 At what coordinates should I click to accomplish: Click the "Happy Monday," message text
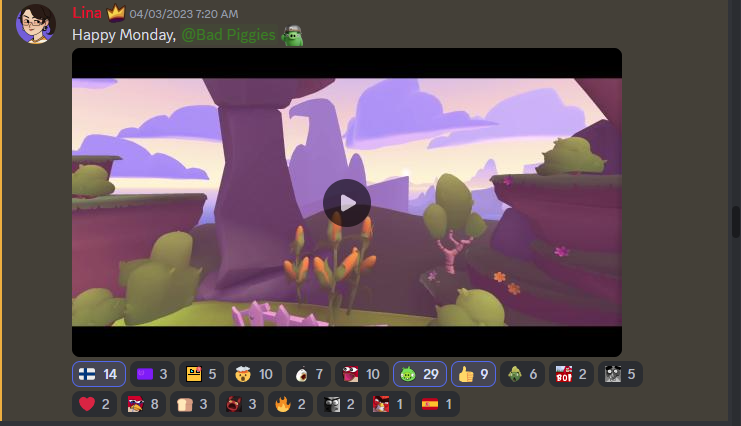pos(124,35)
